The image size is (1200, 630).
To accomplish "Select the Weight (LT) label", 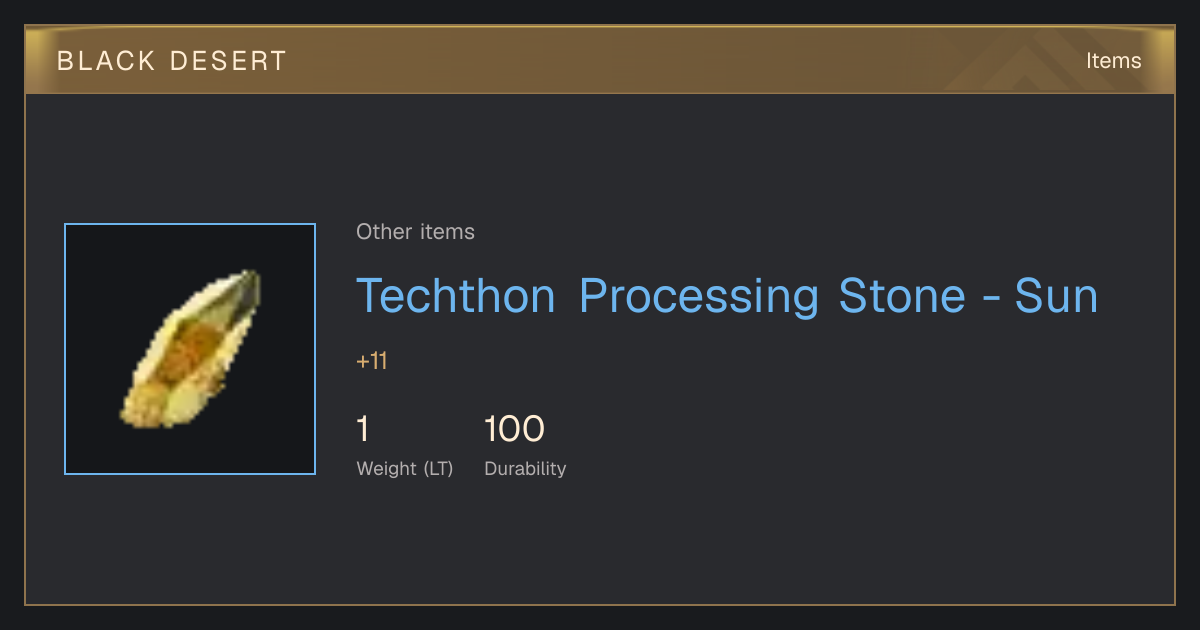I will 405,469.
